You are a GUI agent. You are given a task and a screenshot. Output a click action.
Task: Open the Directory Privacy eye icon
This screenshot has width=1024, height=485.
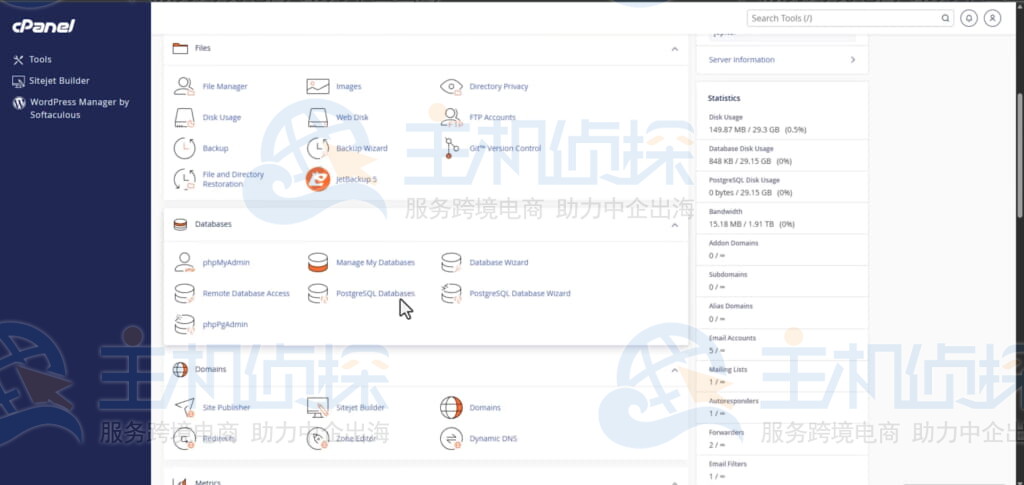[x=451, y=86]
